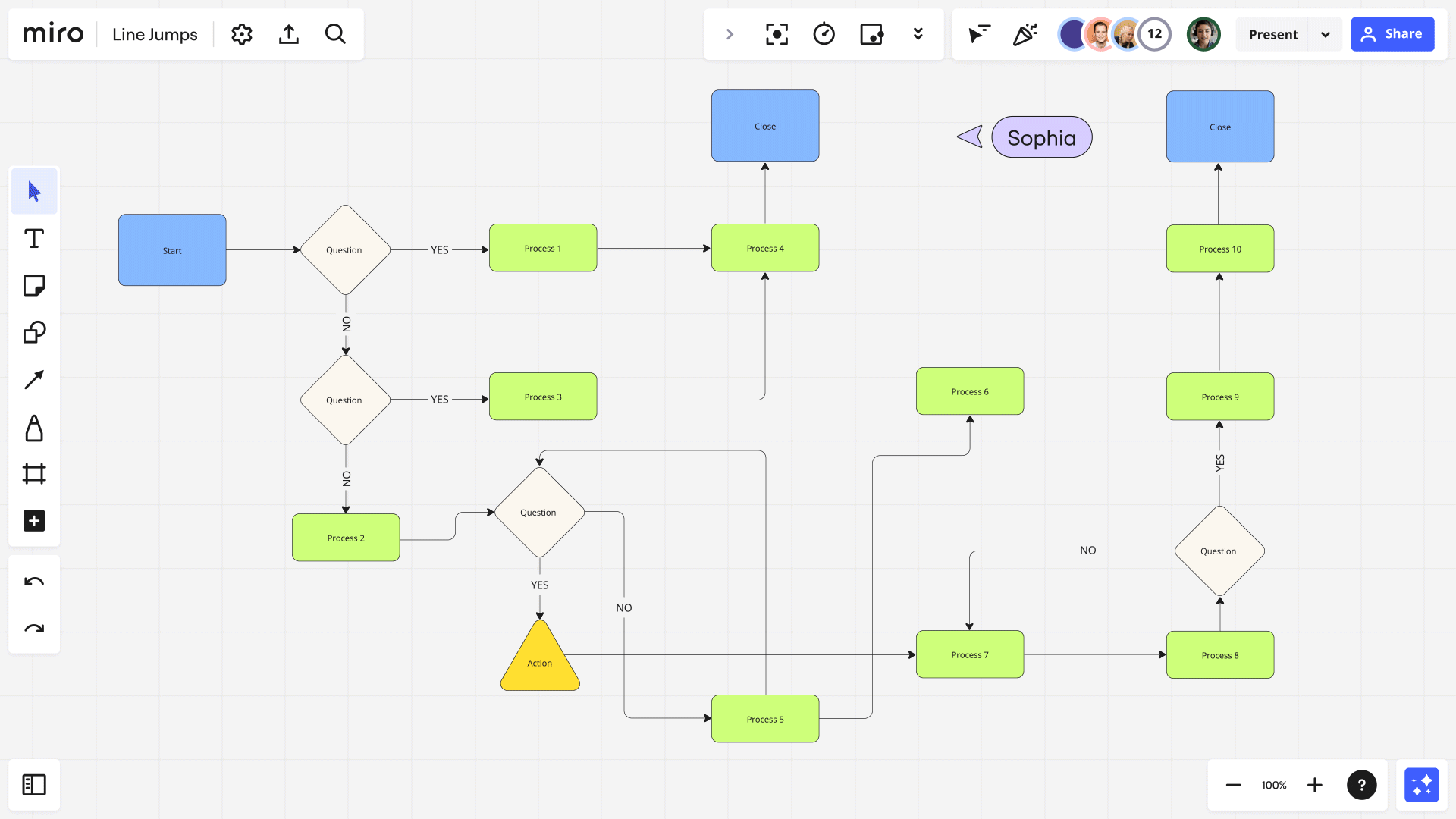Open board settings gear icon

coord(241,34)
